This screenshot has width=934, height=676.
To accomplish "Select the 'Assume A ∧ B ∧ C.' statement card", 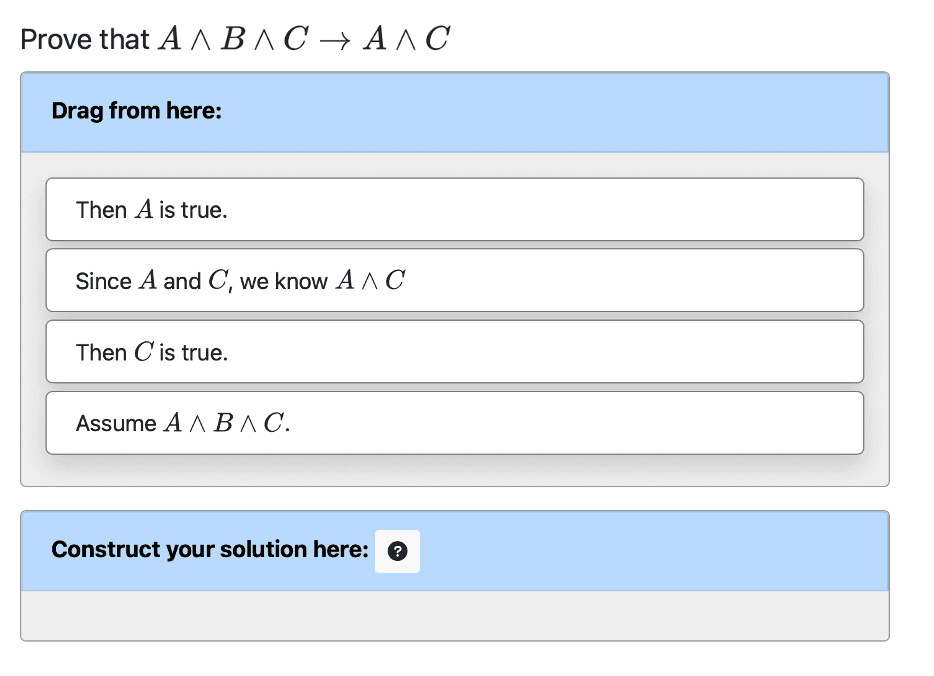I will pos(455,422).
